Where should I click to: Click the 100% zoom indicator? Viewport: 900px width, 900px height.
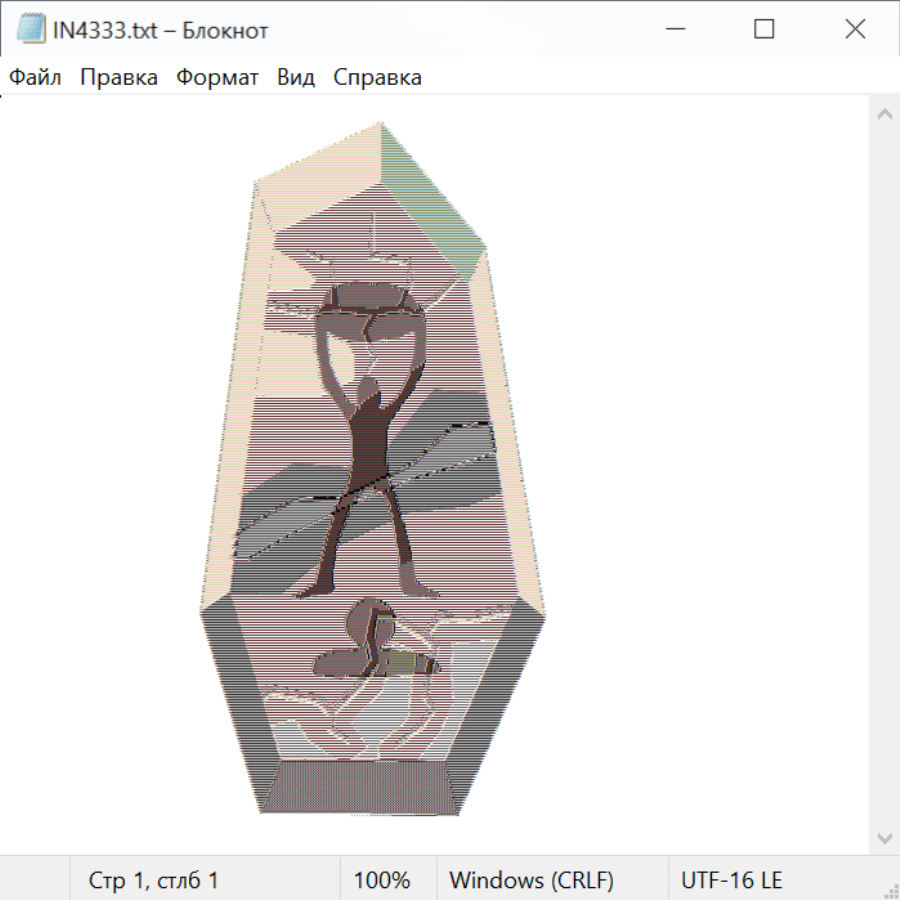(382, 881)
